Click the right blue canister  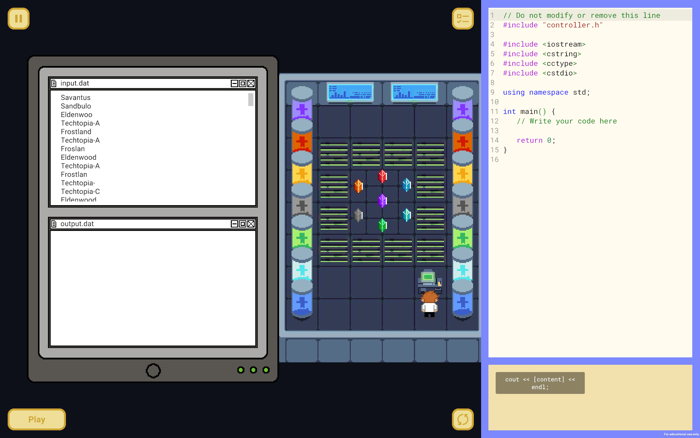click(x=462, y=298)
